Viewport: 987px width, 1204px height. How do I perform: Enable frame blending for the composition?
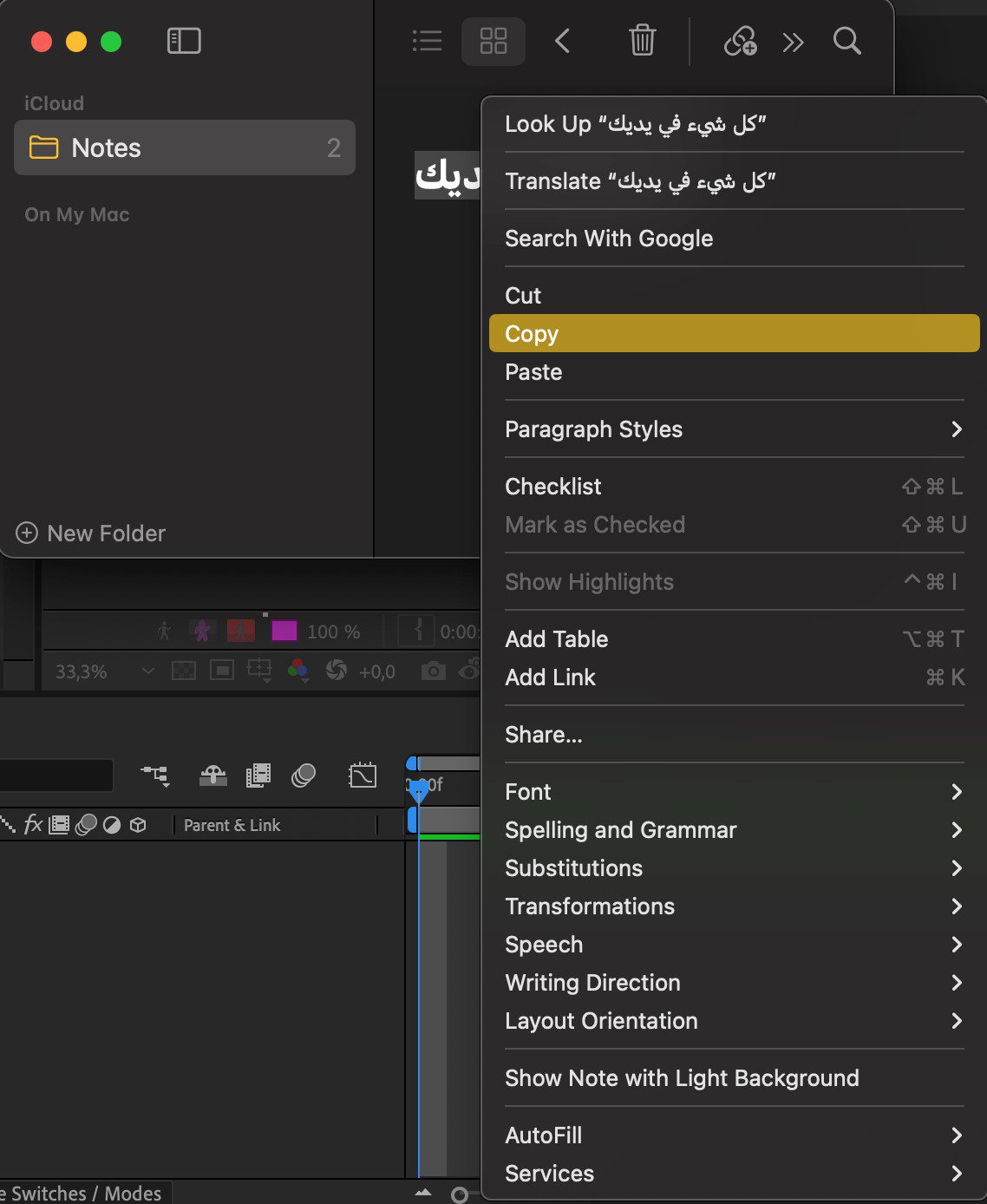(x=258, y=775)
